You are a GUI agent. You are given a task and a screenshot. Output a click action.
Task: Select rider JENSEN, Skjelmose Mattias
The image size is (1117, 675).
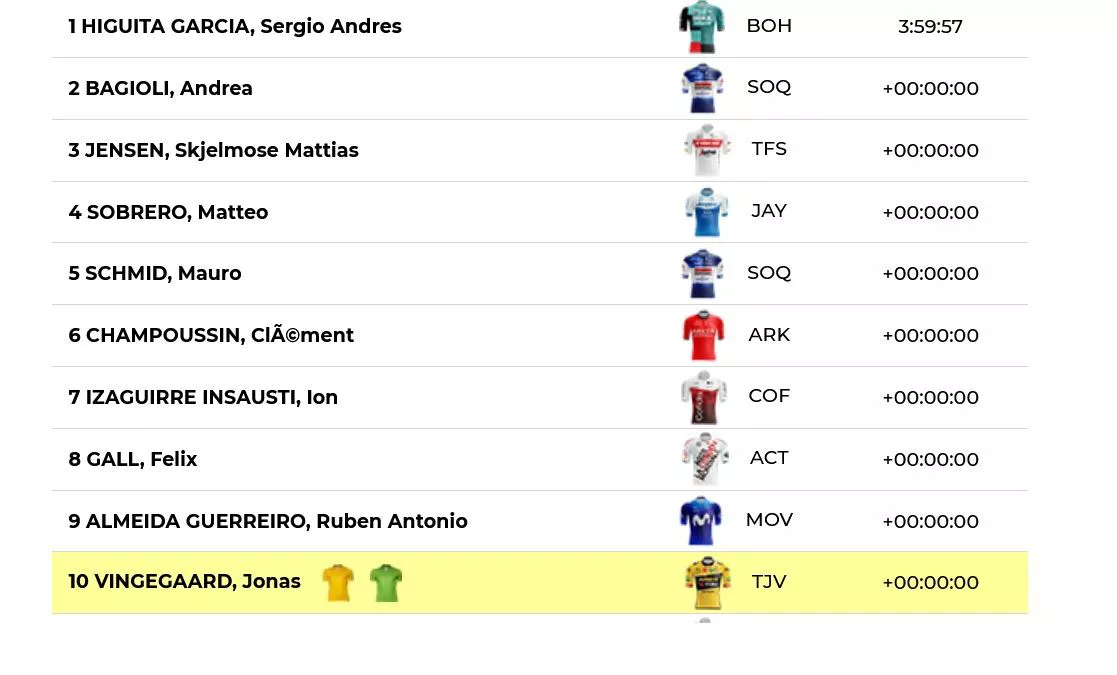tap(213, 150)
